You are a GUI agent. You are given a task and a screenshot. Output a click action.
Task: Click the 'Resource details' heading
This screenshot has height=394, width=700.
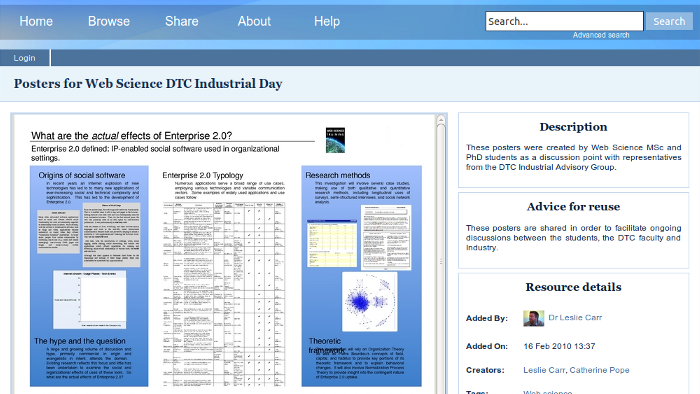[573, 287]
